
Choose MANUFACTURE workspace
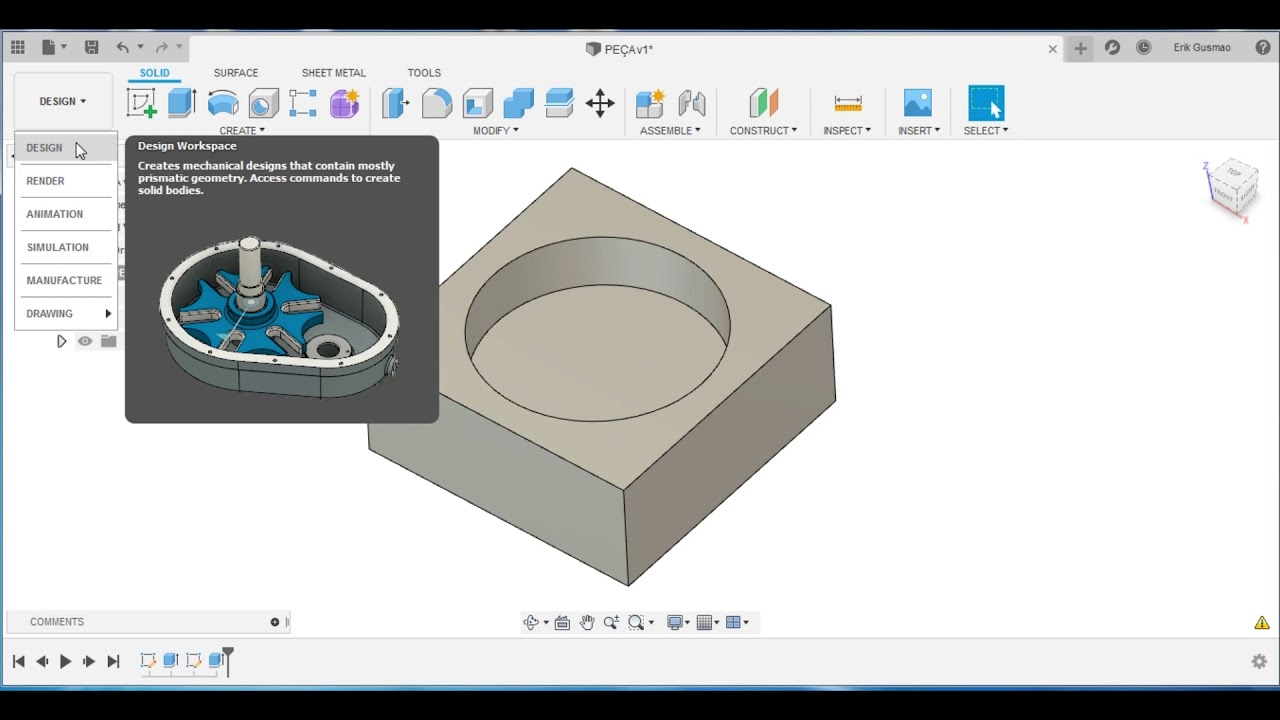point(66,280)
